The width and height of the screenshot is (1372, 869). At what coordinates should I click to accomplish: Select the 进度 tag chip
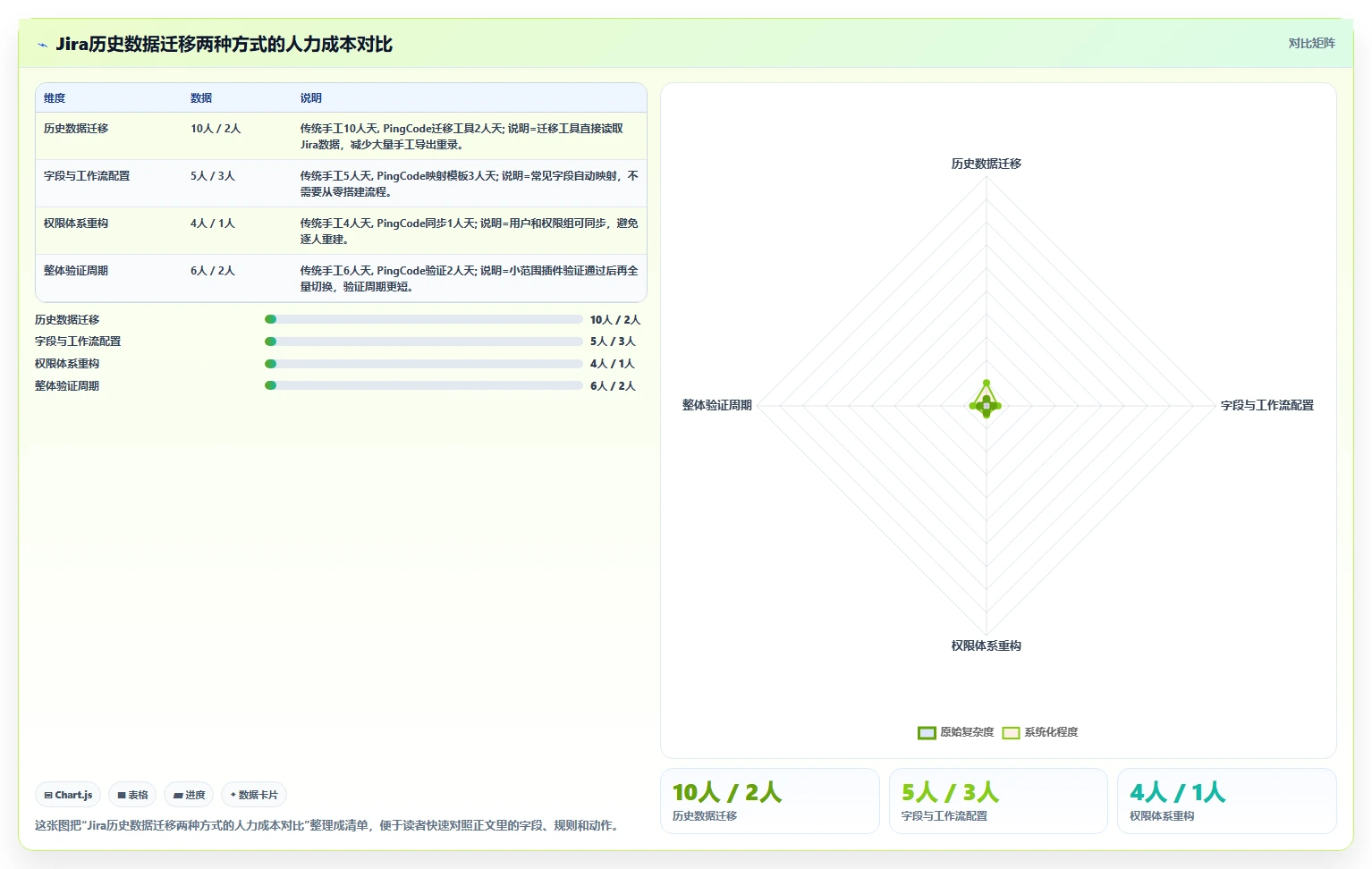coord(189,795)
